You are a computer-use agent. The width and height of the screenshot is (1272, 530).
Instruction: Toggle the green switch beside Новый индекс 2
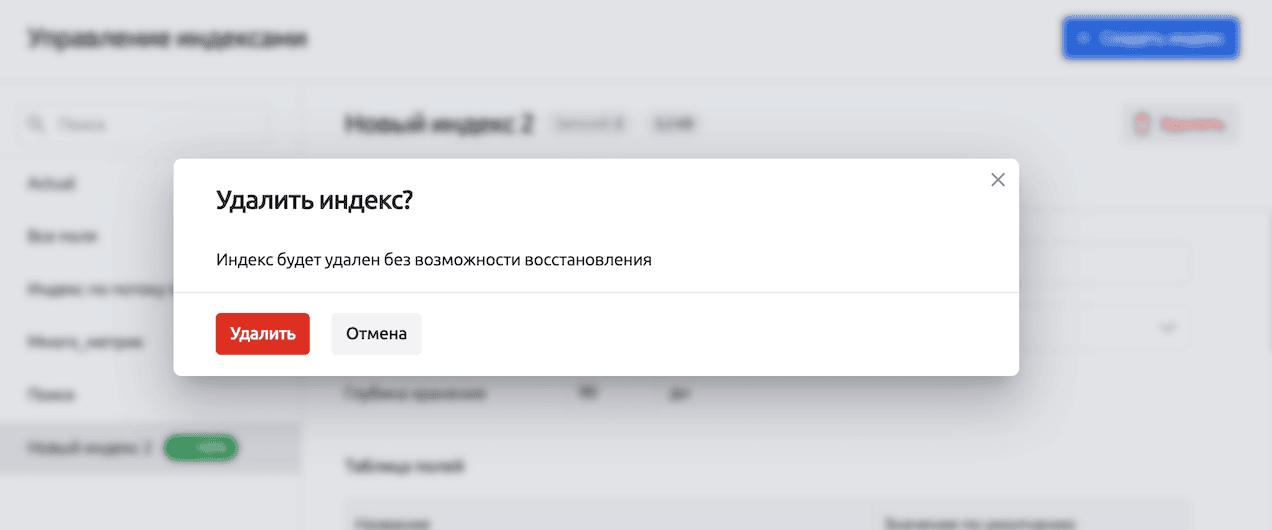(201, 448)
